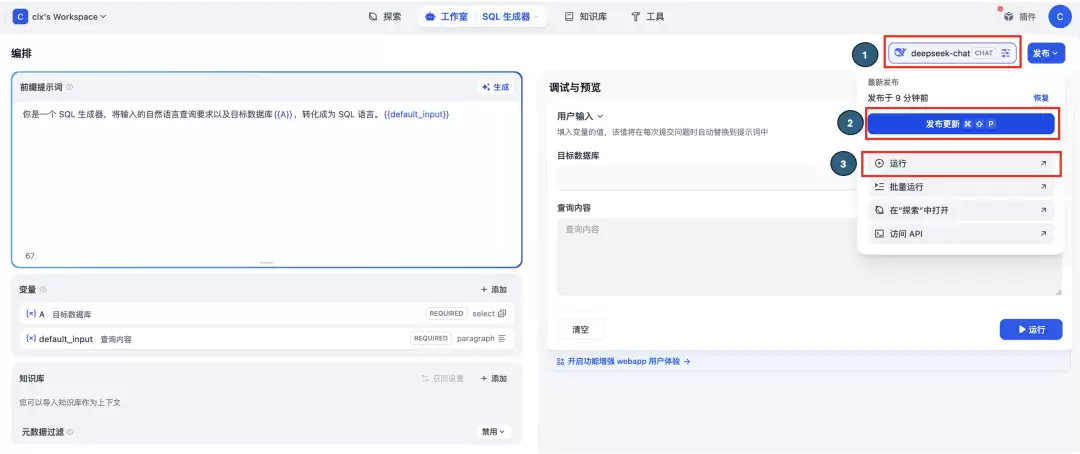Collapse the 用户输入 section chevron
The height and width of the screenshot is (454, 1080).
[600, 116]
